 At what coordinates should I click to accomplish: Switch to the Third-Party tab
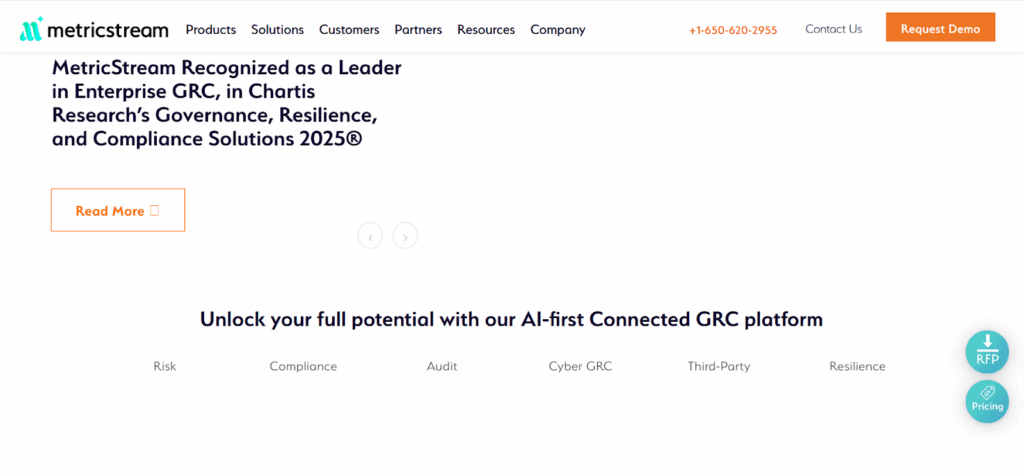pyautogui.click(x=719, y=366)
